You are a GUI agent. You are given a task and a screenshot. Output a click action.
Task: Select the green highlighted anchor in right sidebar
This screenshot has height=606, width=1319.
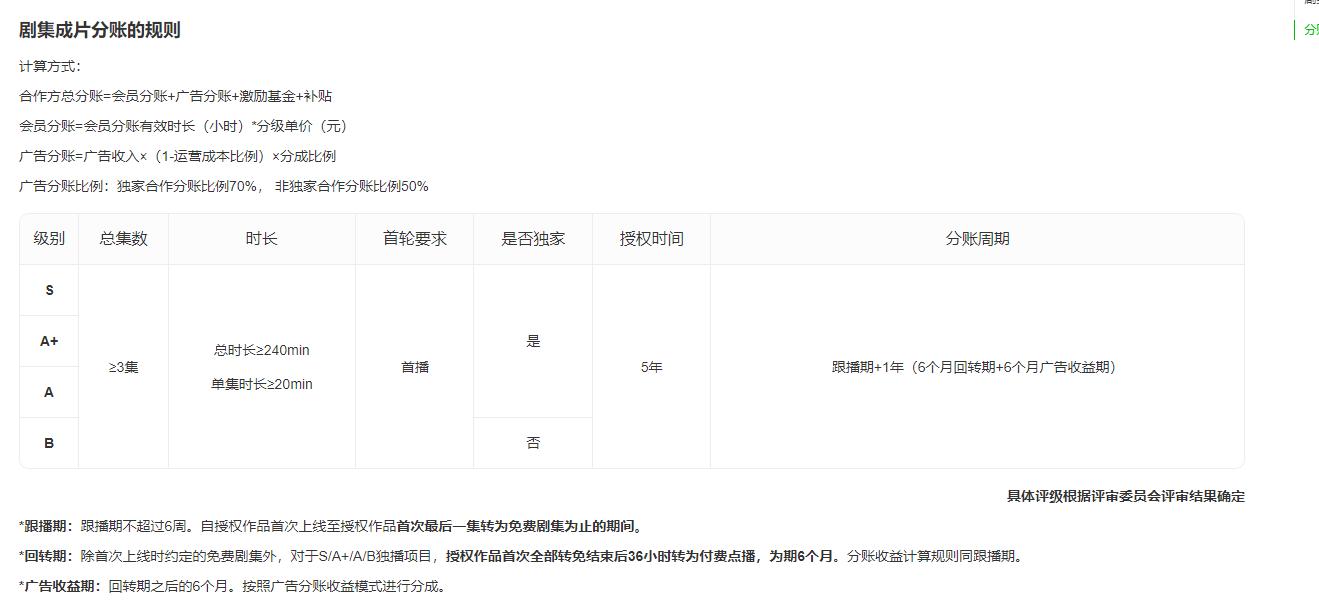point(1311,31)
